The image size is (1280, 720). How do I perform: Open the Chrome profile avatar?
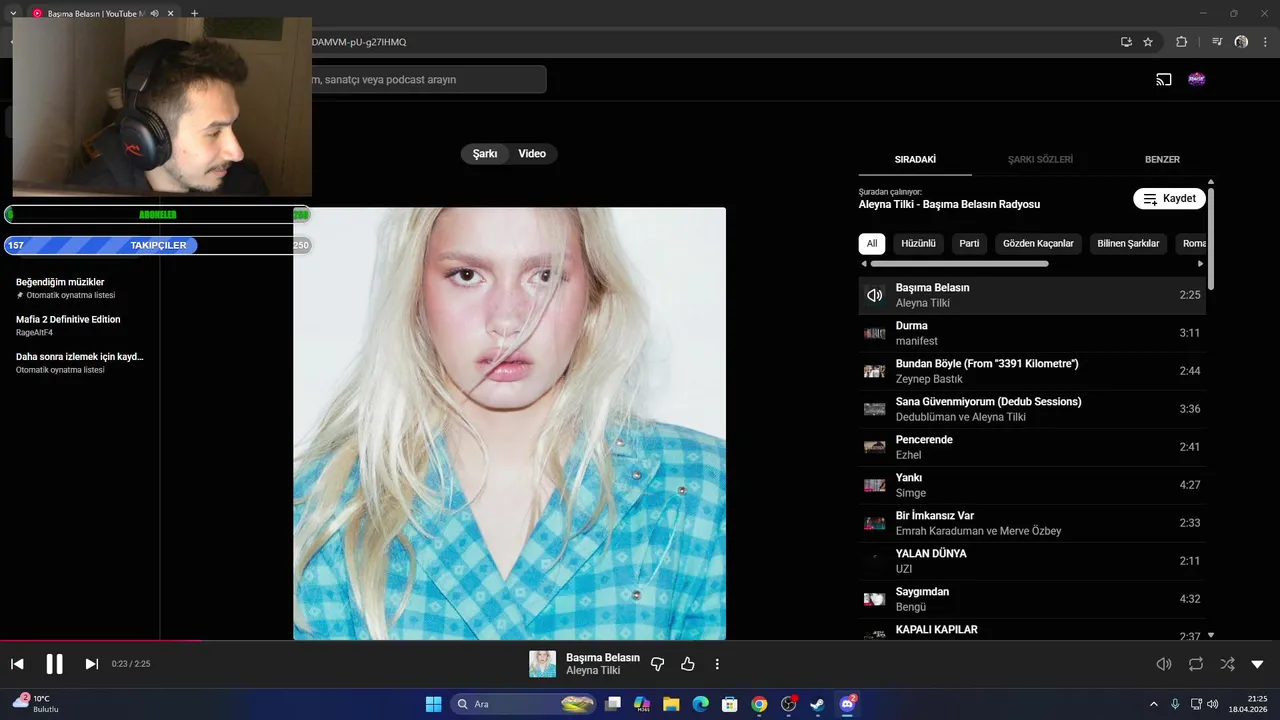pos(1241,42)
